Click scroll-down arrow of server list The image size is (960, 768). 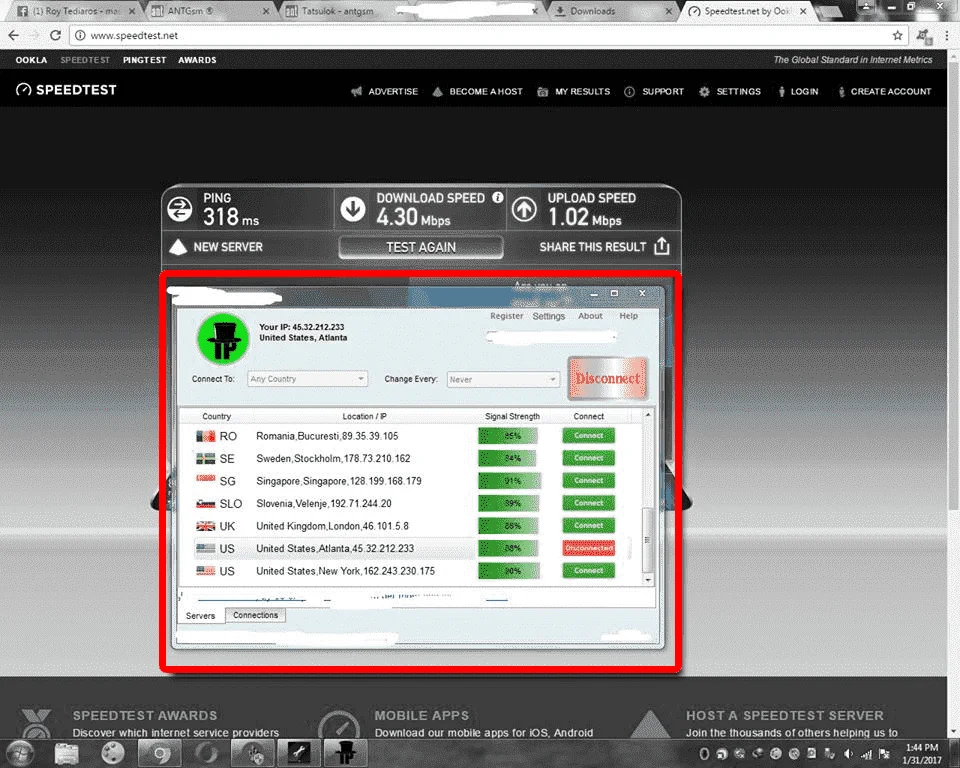pos(648,579)
